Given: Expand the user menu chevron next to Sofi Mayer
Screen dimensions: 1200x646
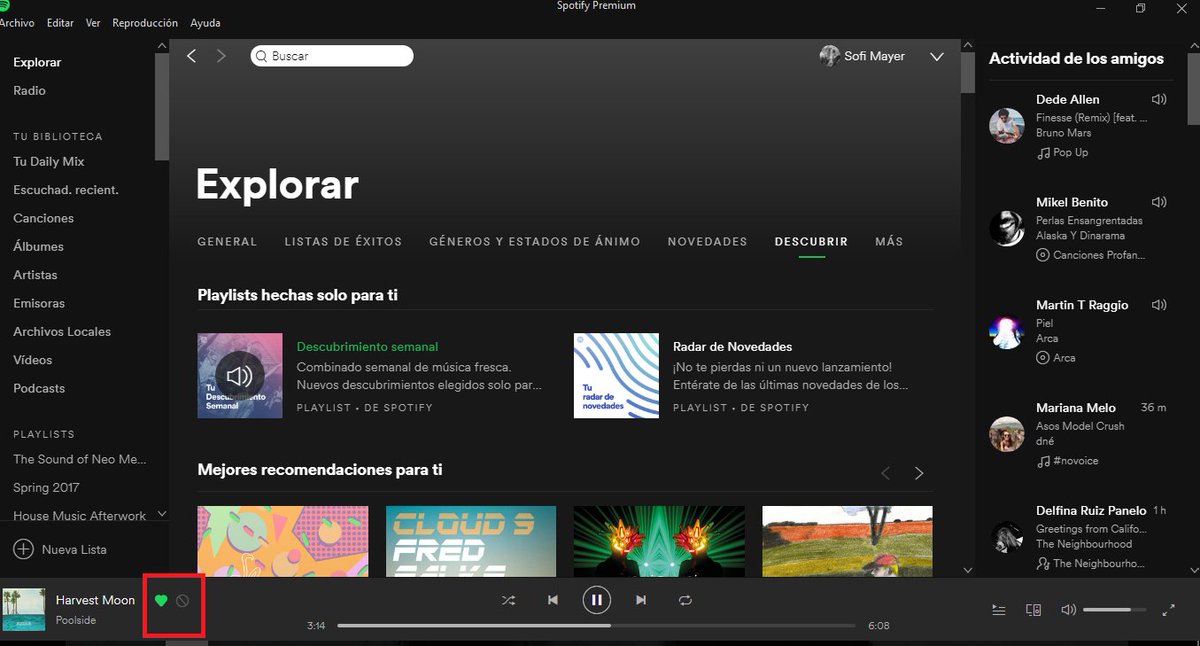Looking at the screenshot, I should (x=937, y=57).
